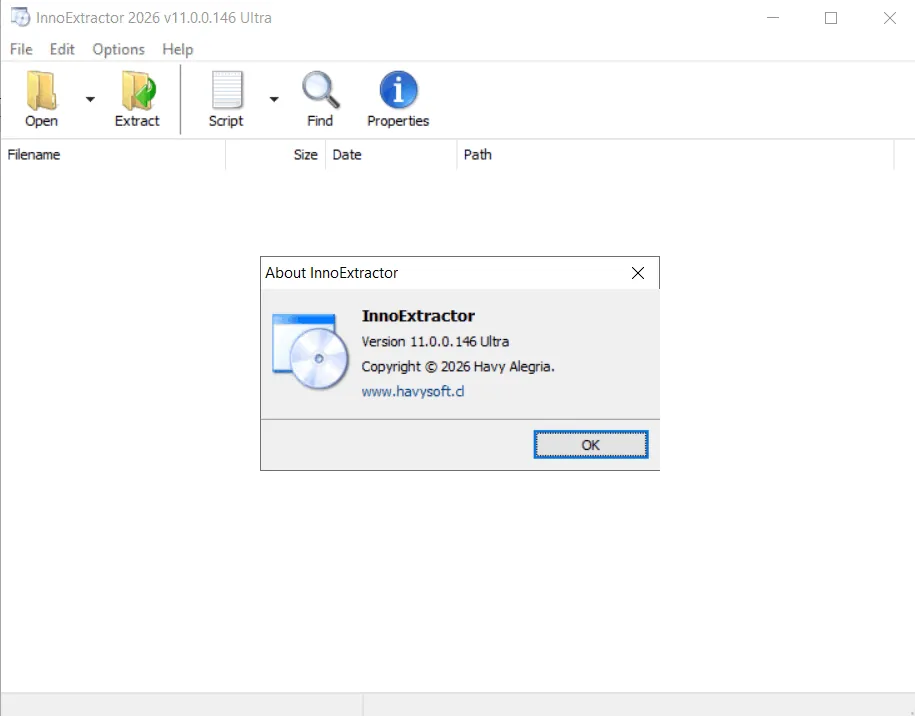Sort list by Size column header

point(275,155)
